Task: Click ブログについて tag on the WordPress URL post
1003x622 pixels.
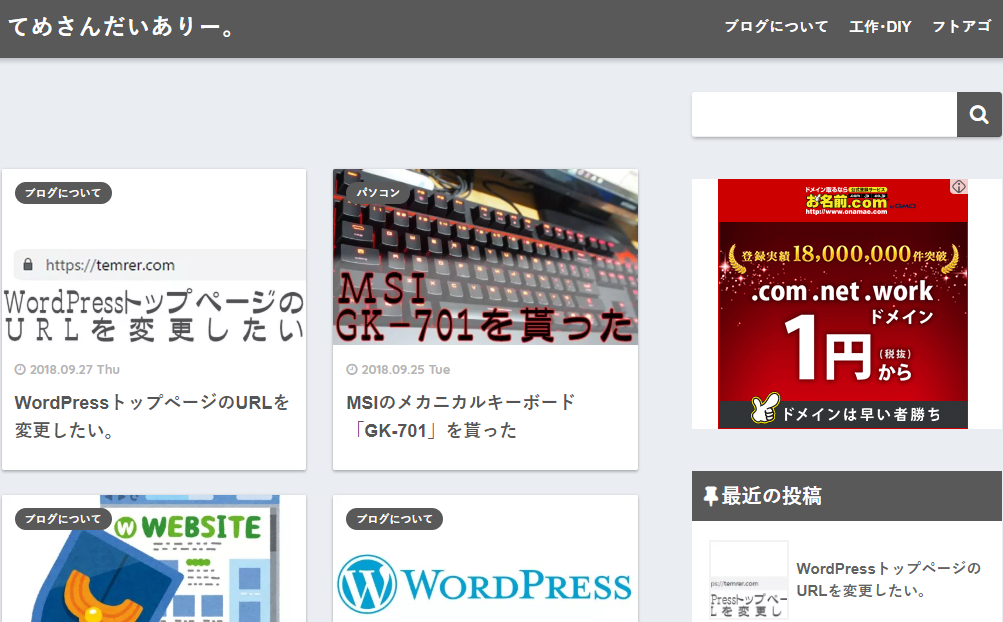Action: 63,193
